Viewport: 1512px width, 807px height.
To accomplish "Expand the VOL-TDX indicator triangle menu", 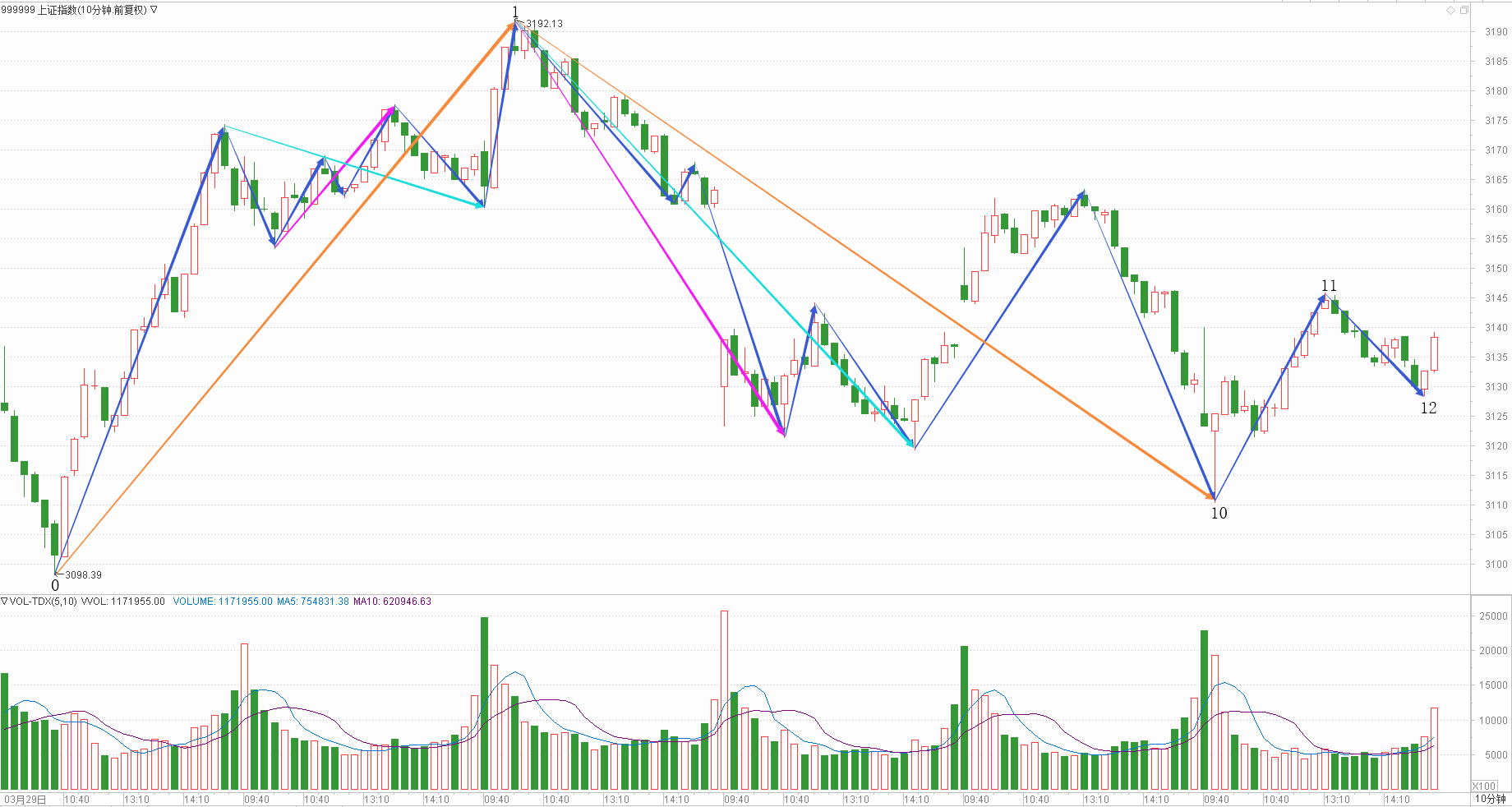I will pos(4,602).
